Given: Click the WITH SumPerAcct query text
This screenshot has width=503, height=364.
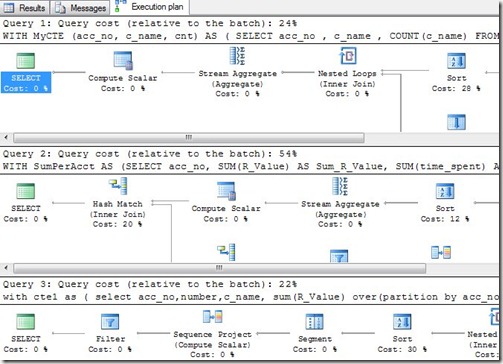Looking at the screenshot, I should [x=251, y=166].
